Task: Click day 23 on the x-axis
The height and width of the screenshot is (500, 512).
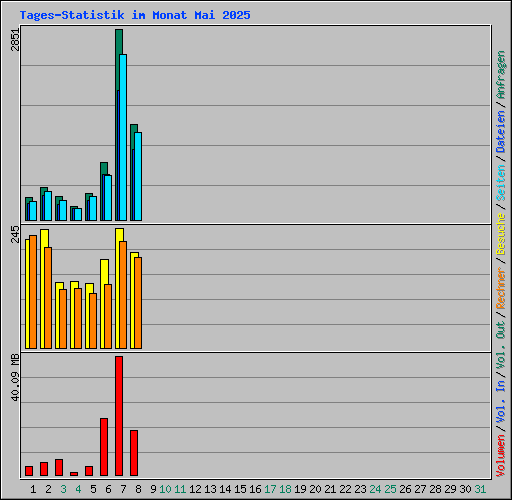Action: (x=360, y=489)
